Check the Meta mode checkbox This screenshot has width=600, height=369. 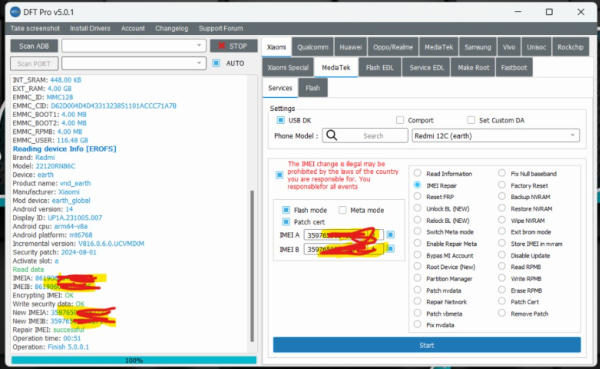pos(342,210)
